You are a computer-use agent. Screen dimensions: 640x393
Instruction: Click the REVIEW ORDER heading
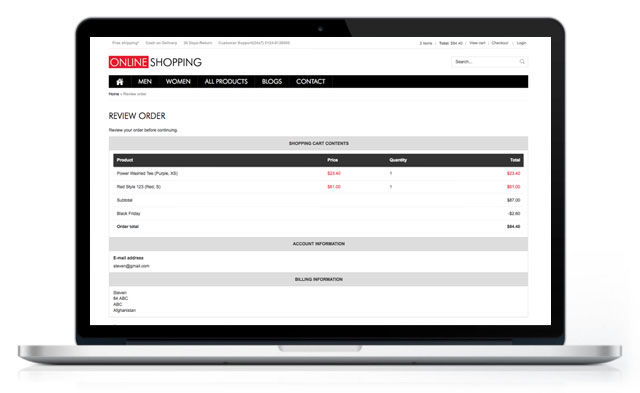click(137, 116)
